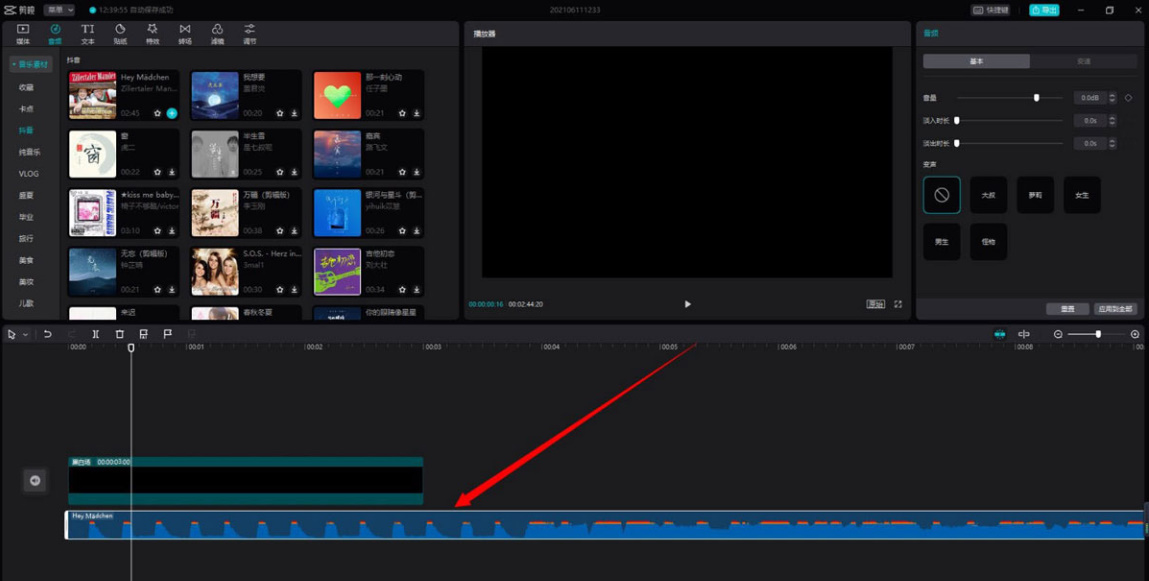Viewport: 1149px width, 581px height.
Task: Expand the menu dropdown beside the app logo
Action: coord(59,10)
